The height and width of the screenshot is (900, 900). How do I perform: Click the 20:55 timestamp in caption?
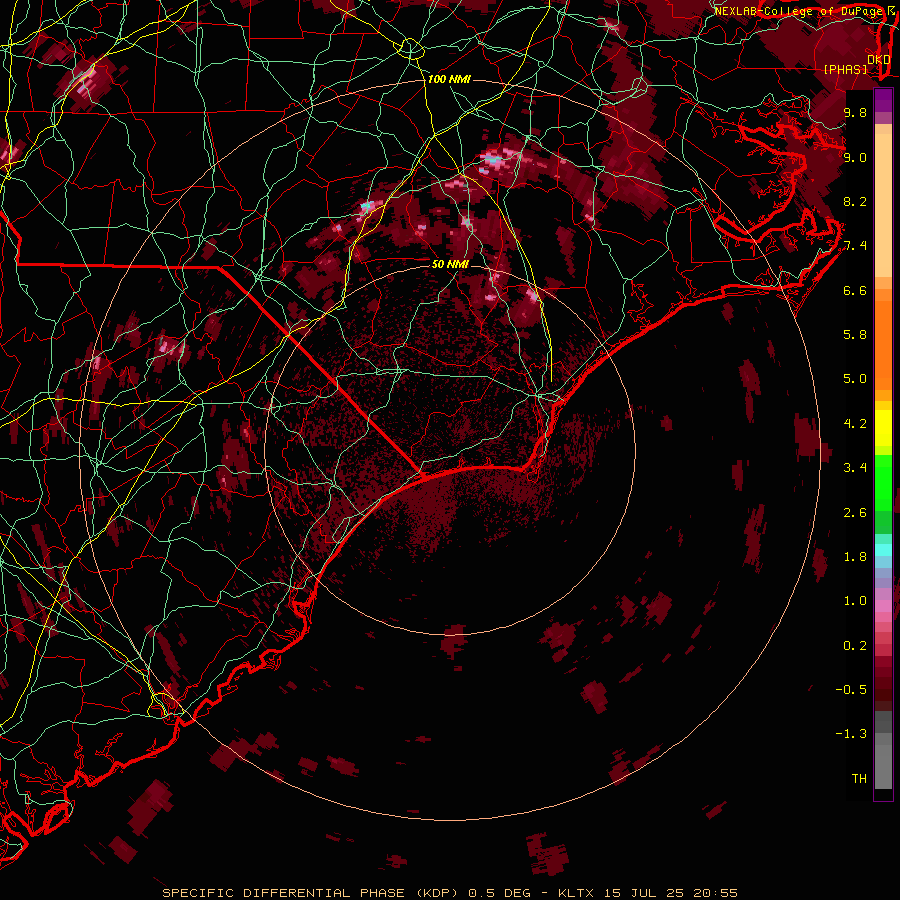click(715, 893)
